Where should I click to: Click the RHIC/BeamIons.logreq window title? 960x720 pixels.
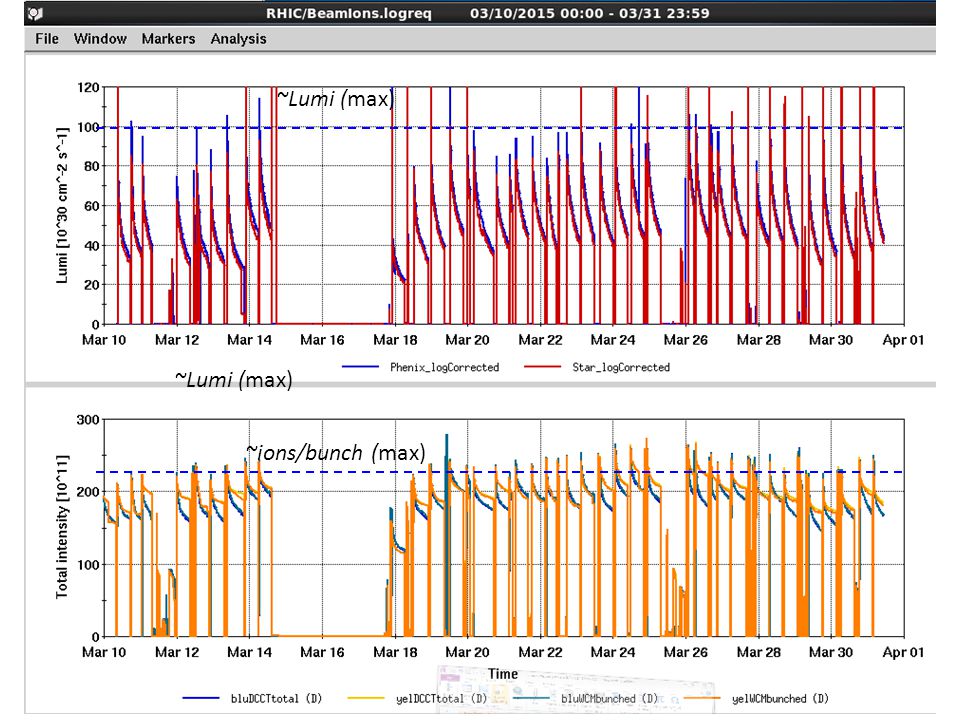(x=349, y=13)
